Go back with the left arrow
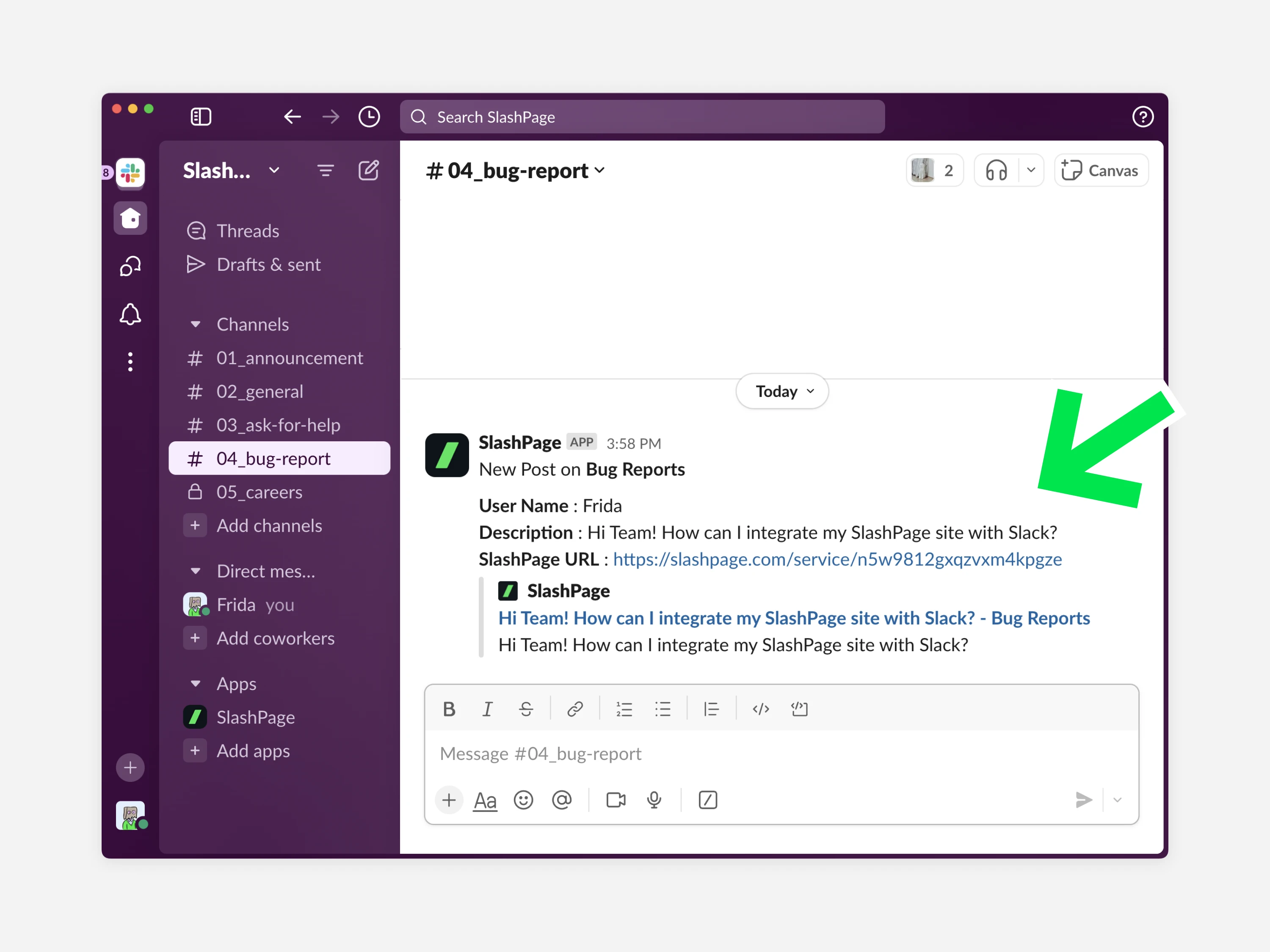 [292, 117]
